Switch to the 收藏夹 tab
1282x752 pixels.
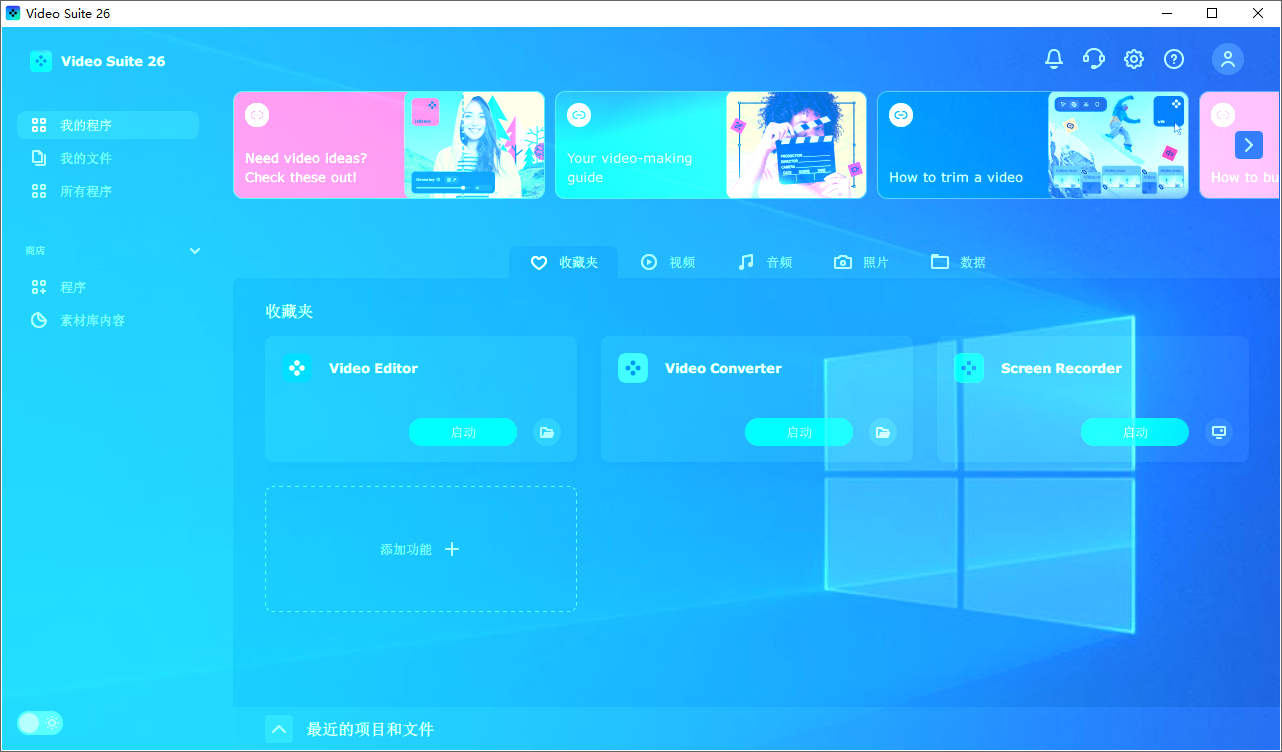coord(564,262)
